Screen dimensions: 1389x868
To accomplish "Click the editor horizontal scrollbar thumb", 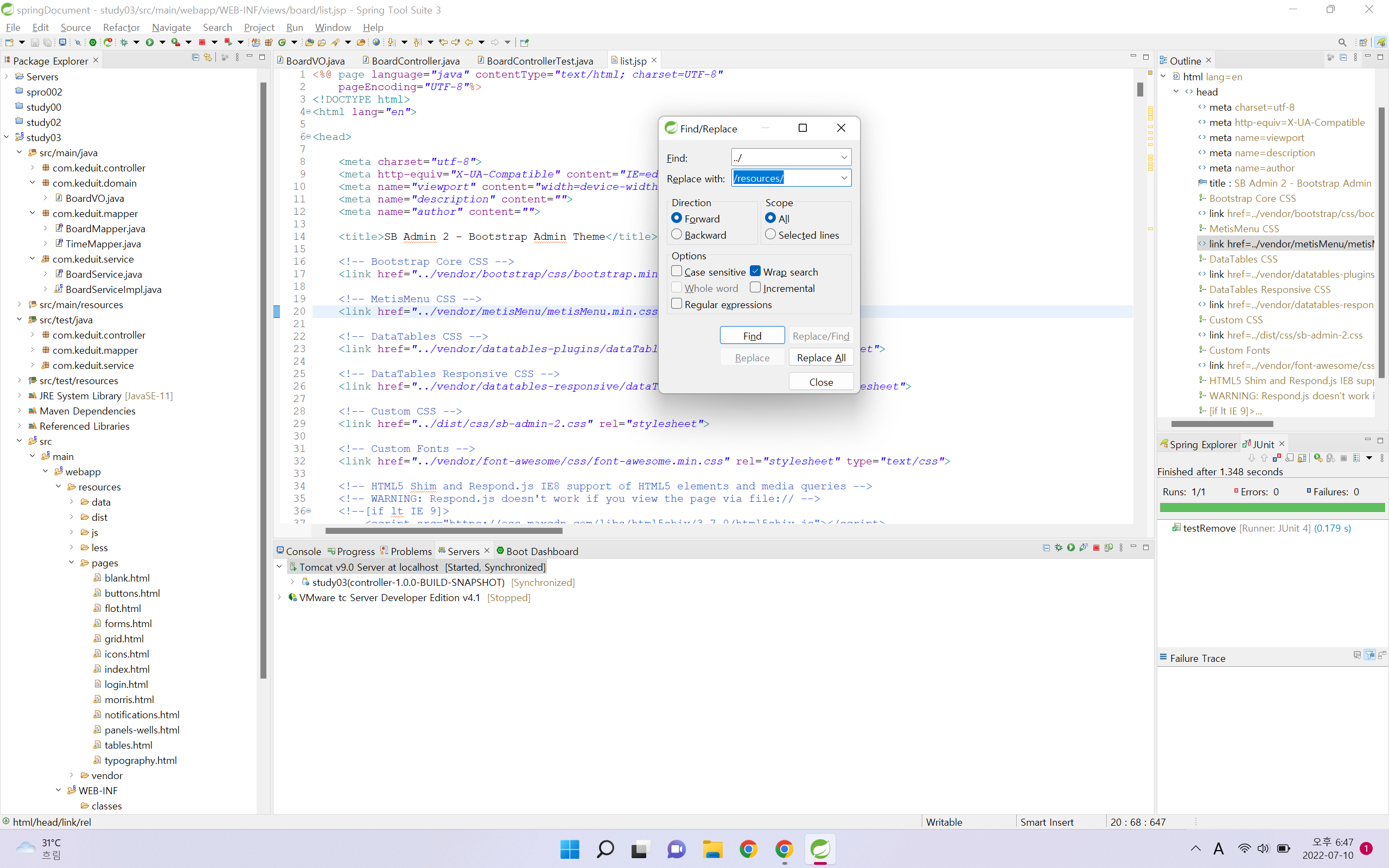I will 443,531.
